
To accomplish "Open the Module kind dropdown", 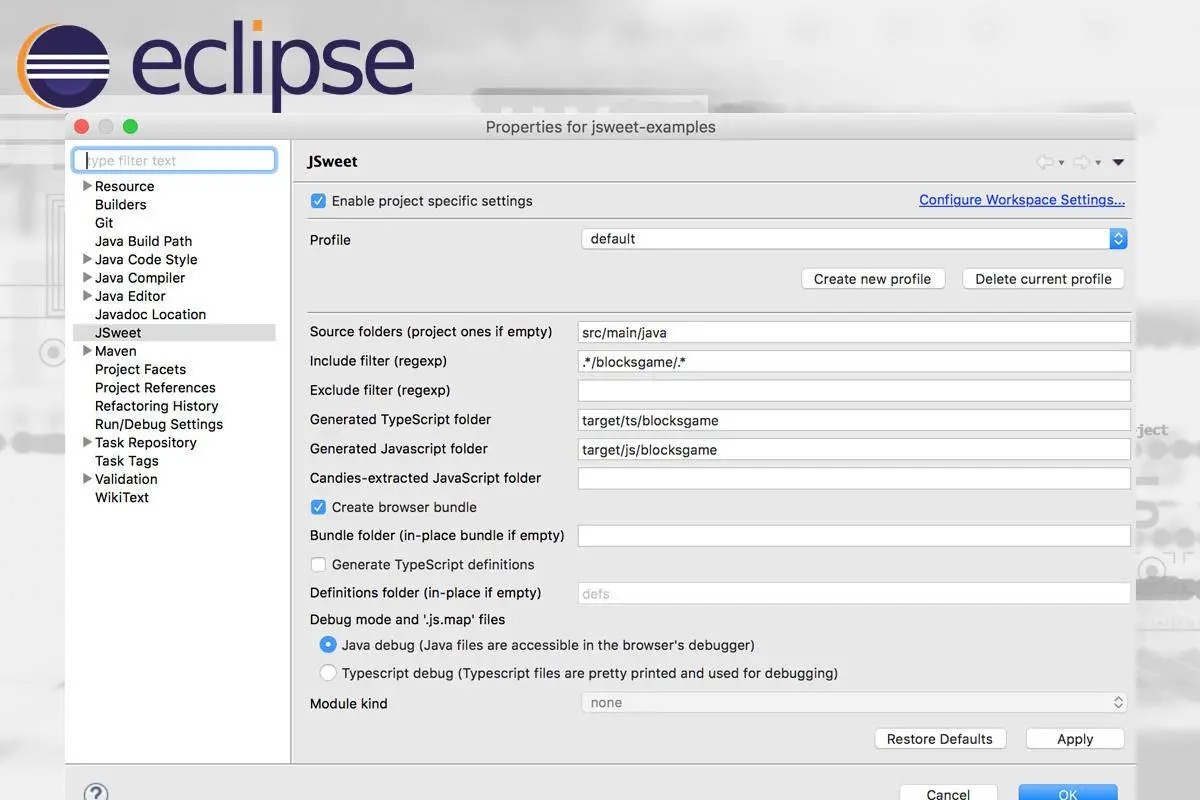I will pos(854,703).
